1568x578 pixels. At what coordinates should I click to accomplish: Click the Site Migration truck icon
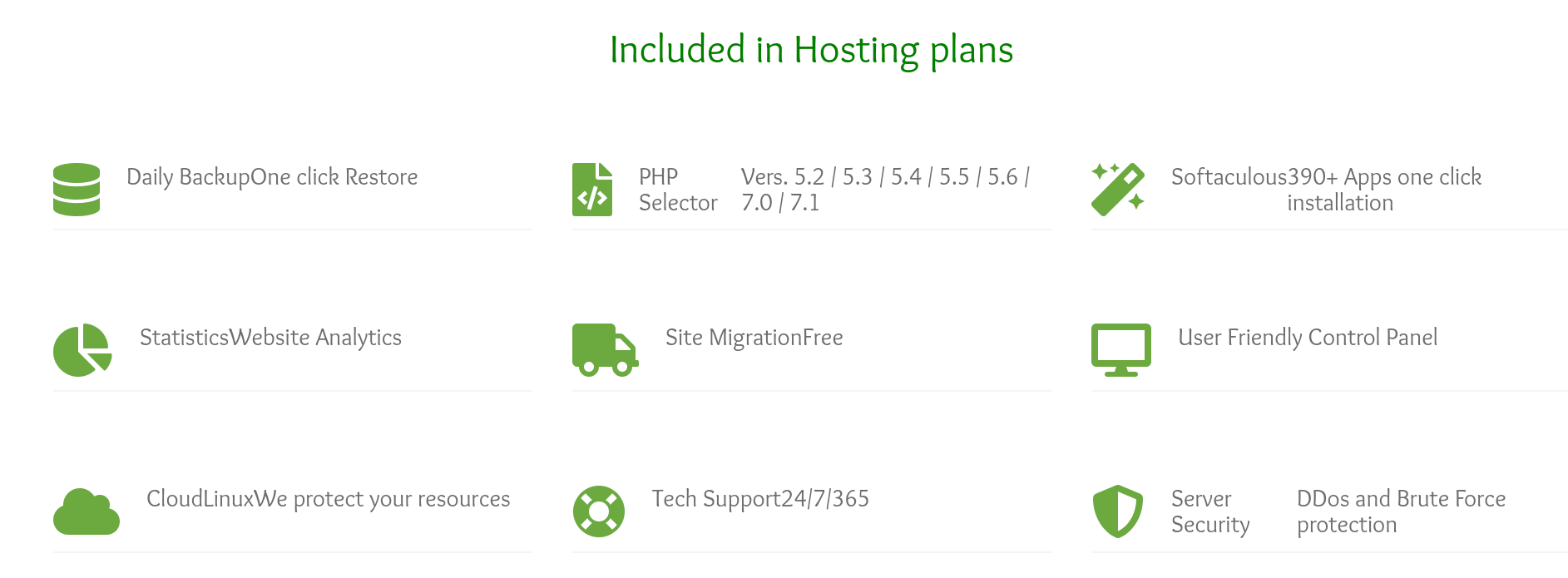point(606,350)
